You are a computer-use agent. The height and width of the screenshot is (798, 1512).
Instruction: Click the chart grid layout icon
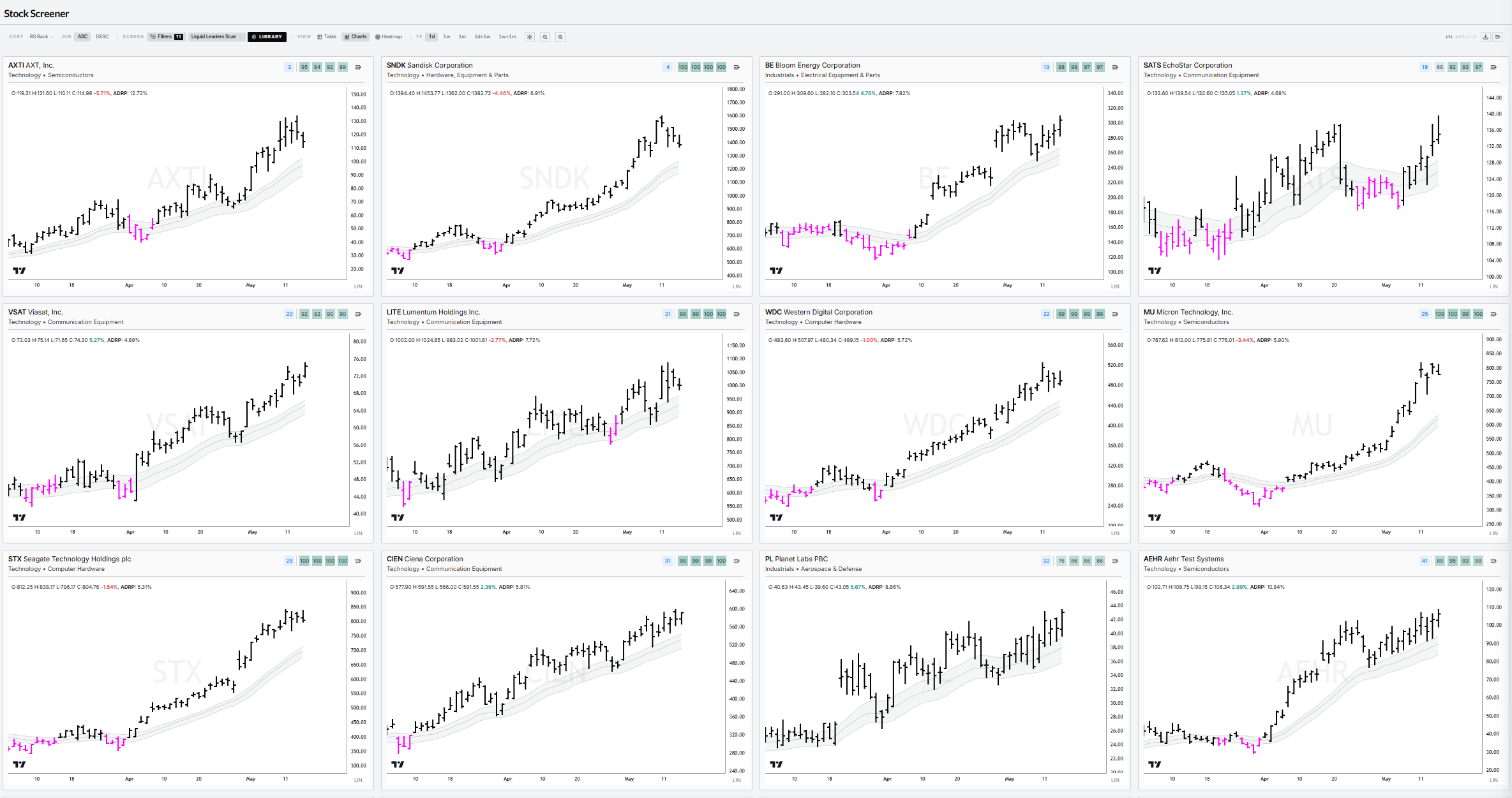[530, 37]
